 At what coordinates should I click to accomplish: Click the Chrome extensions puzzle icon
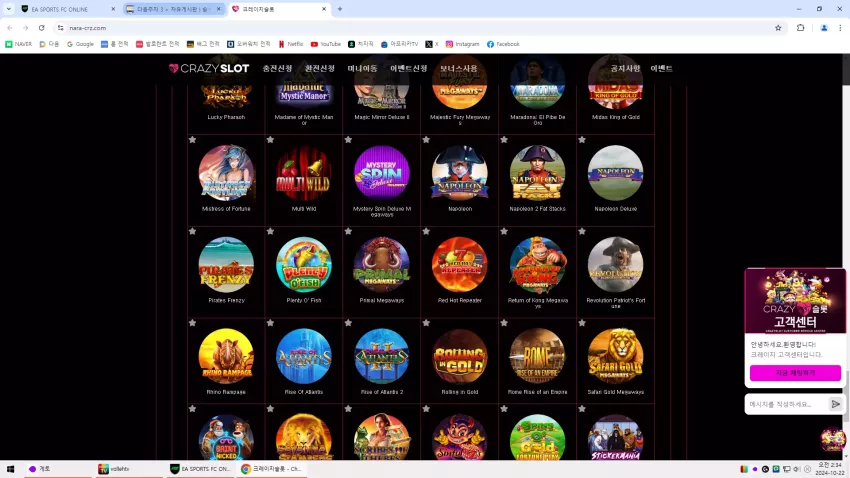click(800, 28)
